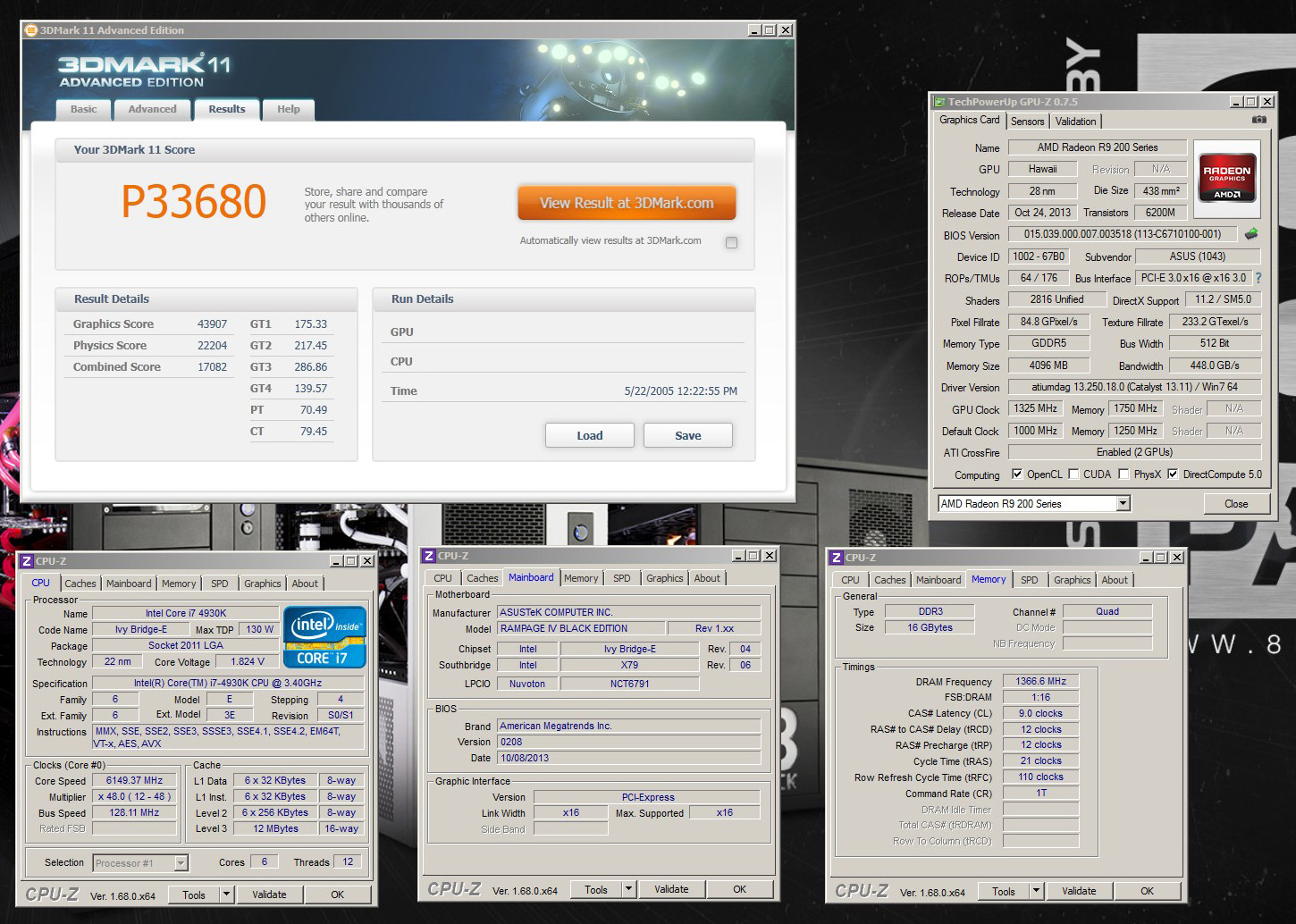
Task: Take a GPU-Z screenshot with the camera icon
Action: (x=1258, y=120)
